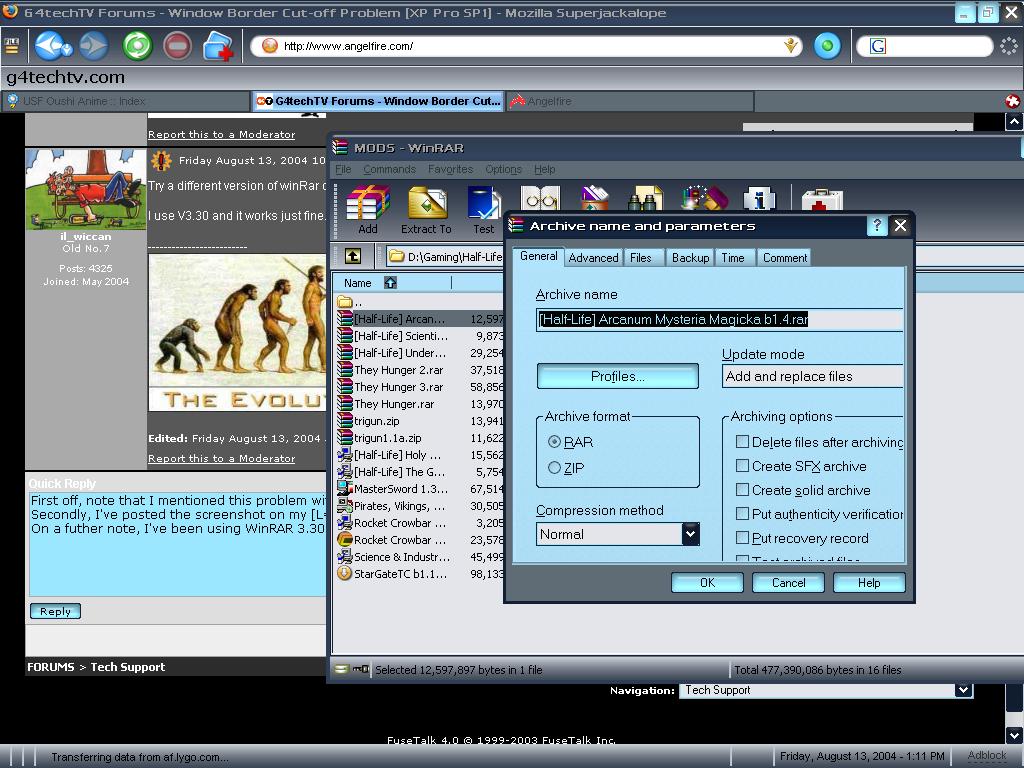Open the Update mode combo box
This screenshot has height=768, width=1024.
coord(812,376)
